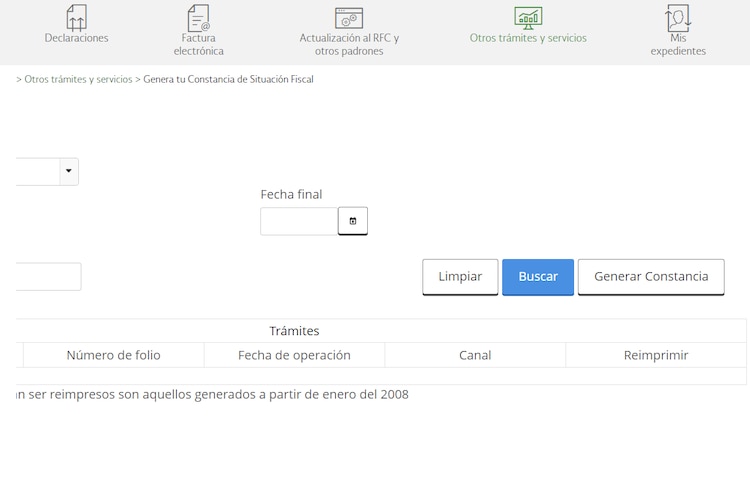Screen dimensions: 750x485
Task: Focus the Fecha final date field
Action: (x=299, y=221)
